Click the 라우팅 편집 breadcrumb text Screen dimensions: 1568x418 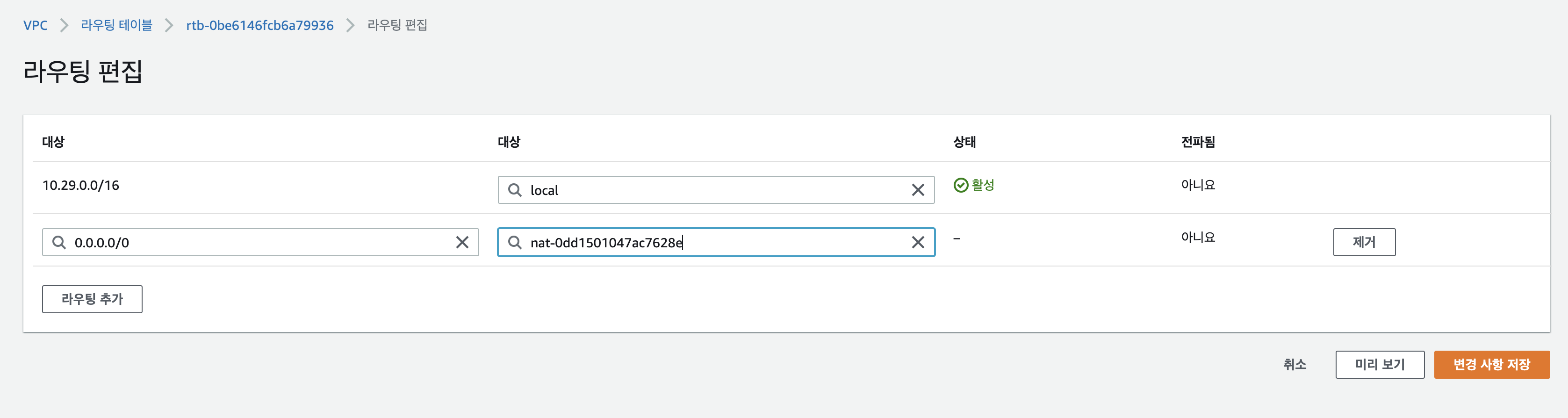pyautogui.click(x=397, y=25)
